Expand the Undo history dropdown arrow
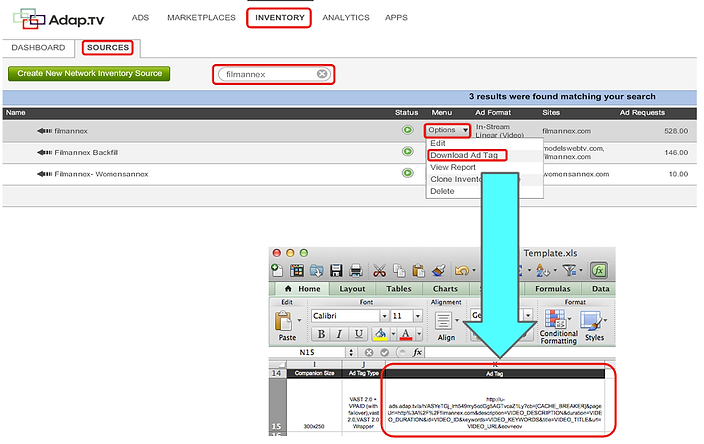704x444 pixels. [474, 271]
